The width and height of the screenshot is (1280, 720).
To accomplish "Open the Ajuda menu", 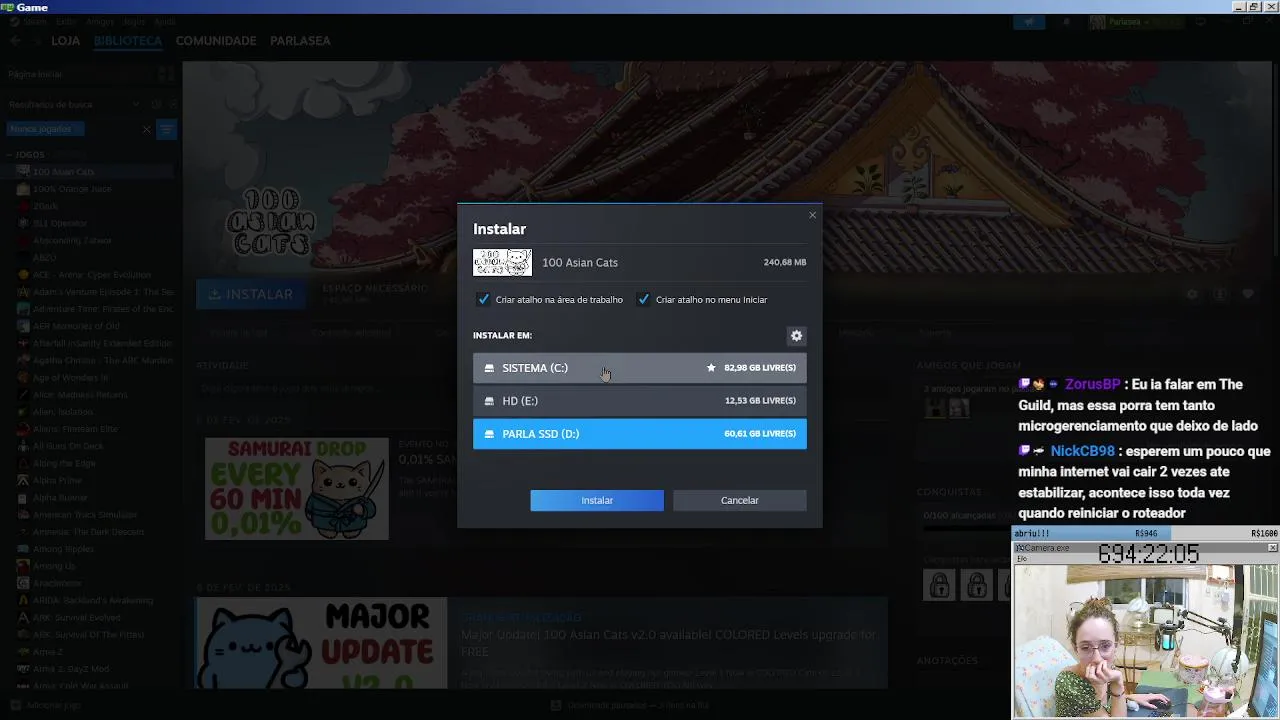I will (165, 21).
